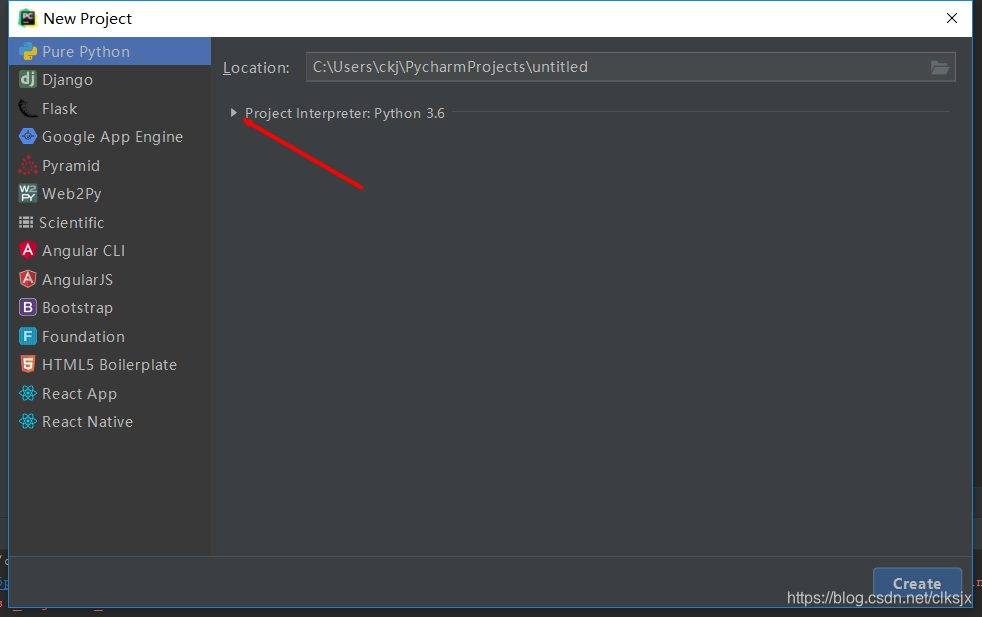Click the Google App Engine icon

[x=28, y=136]
